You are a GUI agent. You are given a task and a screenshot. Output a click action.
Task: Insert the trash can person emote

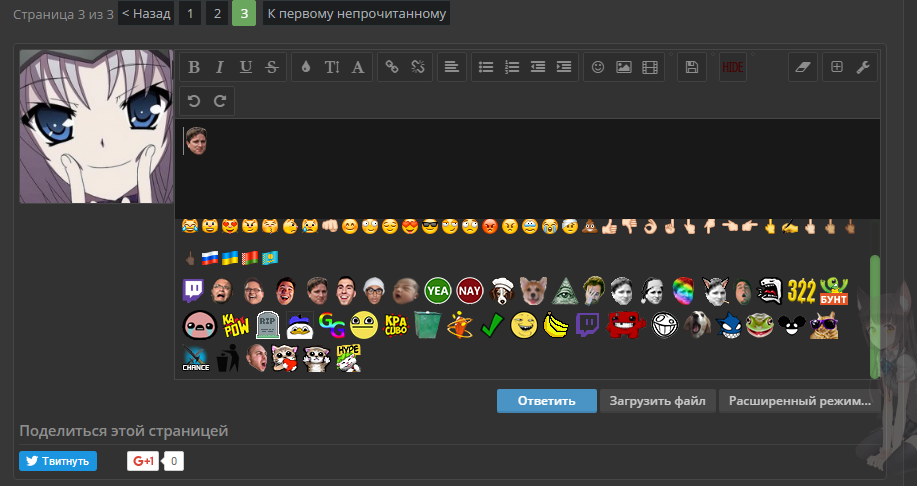click(227, 358)
